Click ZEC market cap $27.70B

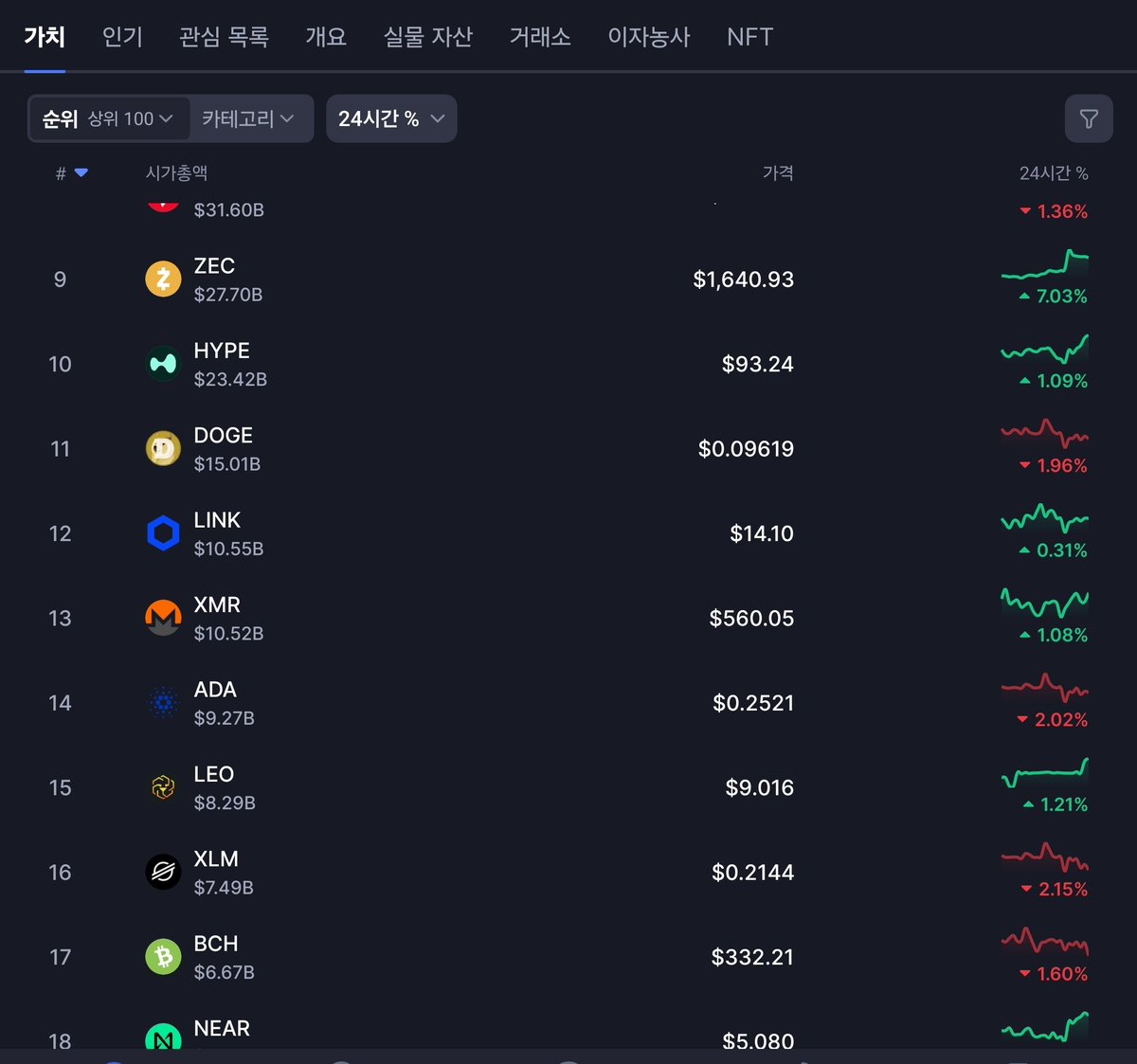coord(228,295)
